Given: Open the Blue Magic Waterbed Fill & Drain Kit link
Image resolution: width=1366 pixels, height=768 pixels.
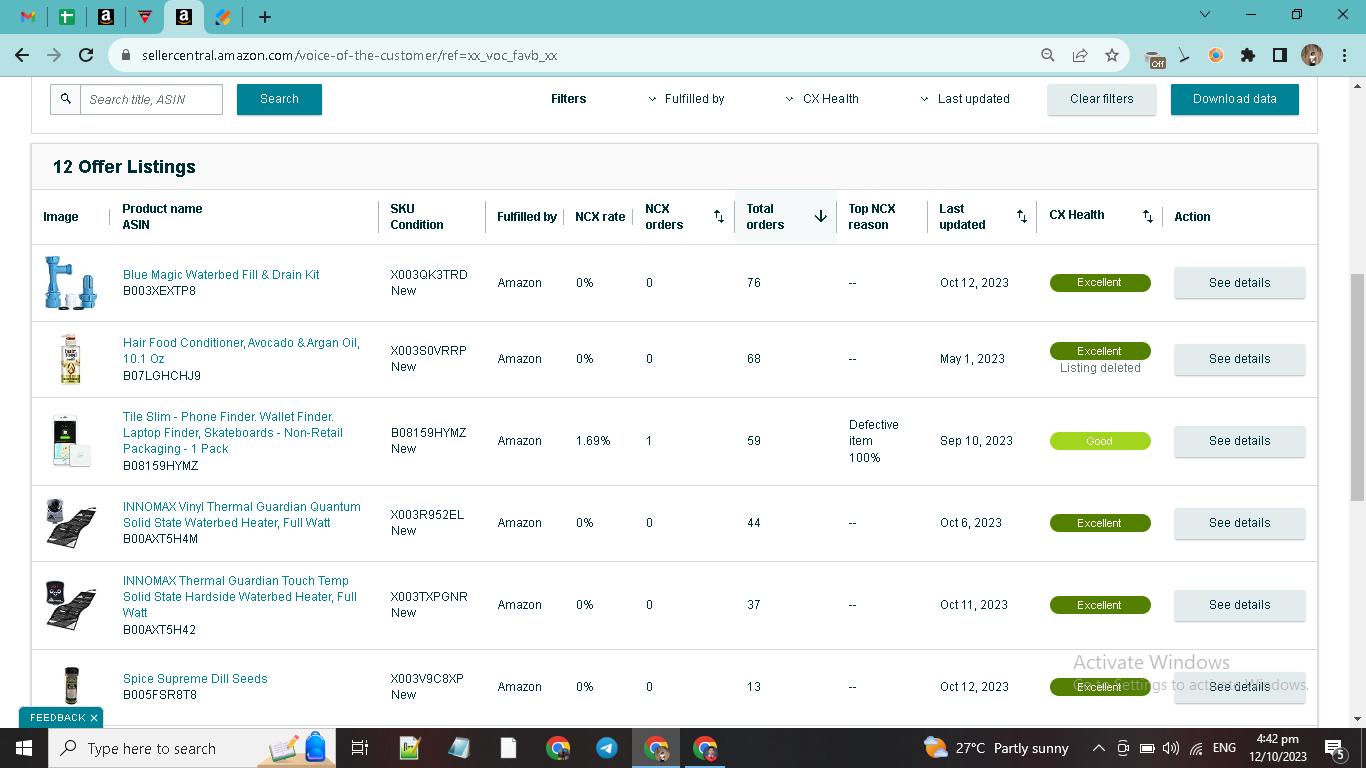Looking at the screenshot, I should click(221, 275).
